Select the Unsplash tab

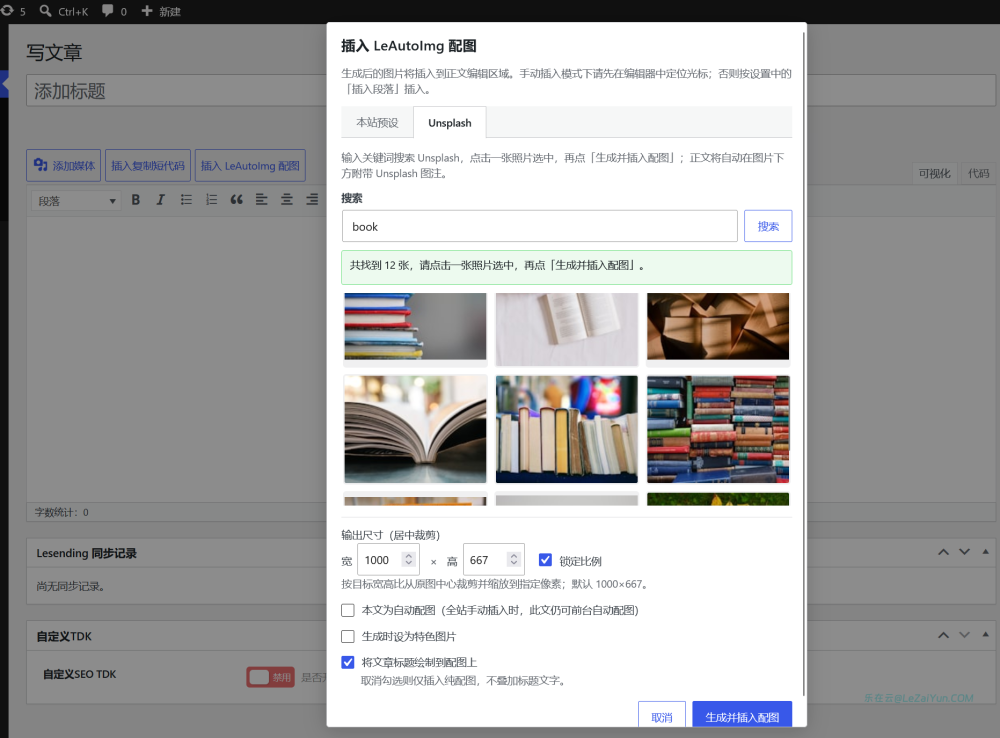(x=450, y=122)
